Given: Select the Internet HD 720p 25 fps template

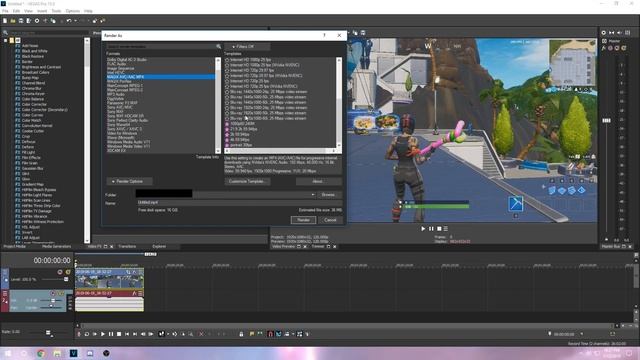Looking at the screenshot, I should [x=249, y=81].
